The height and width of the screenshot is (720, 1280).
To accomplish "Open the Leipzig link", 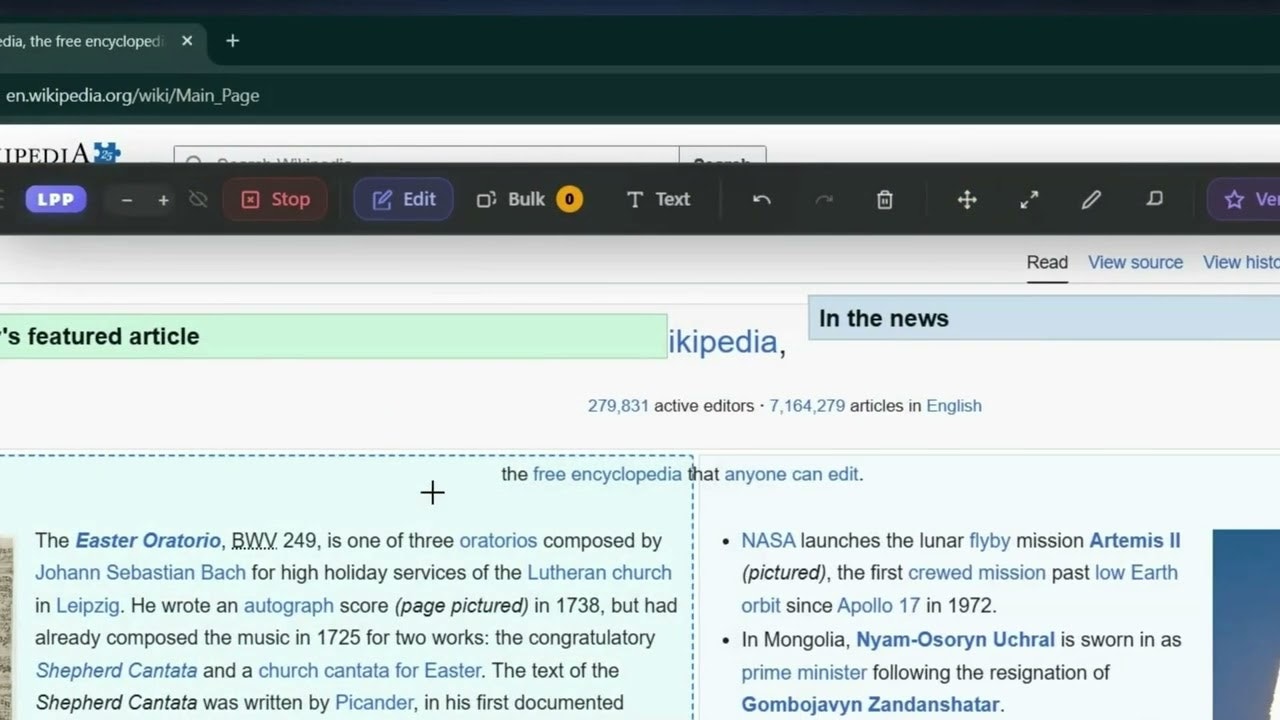I will (87, 606).
